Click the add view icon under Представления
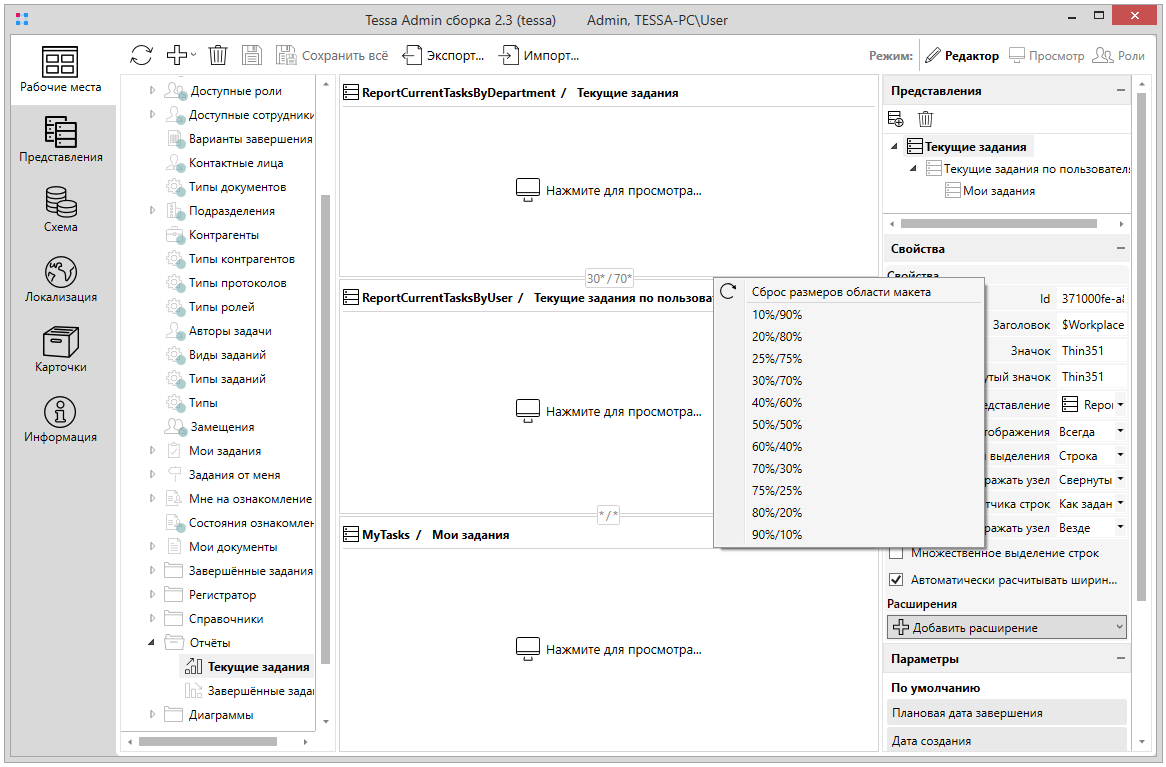This screenshot has width=1166, height=767. [896, 119]
